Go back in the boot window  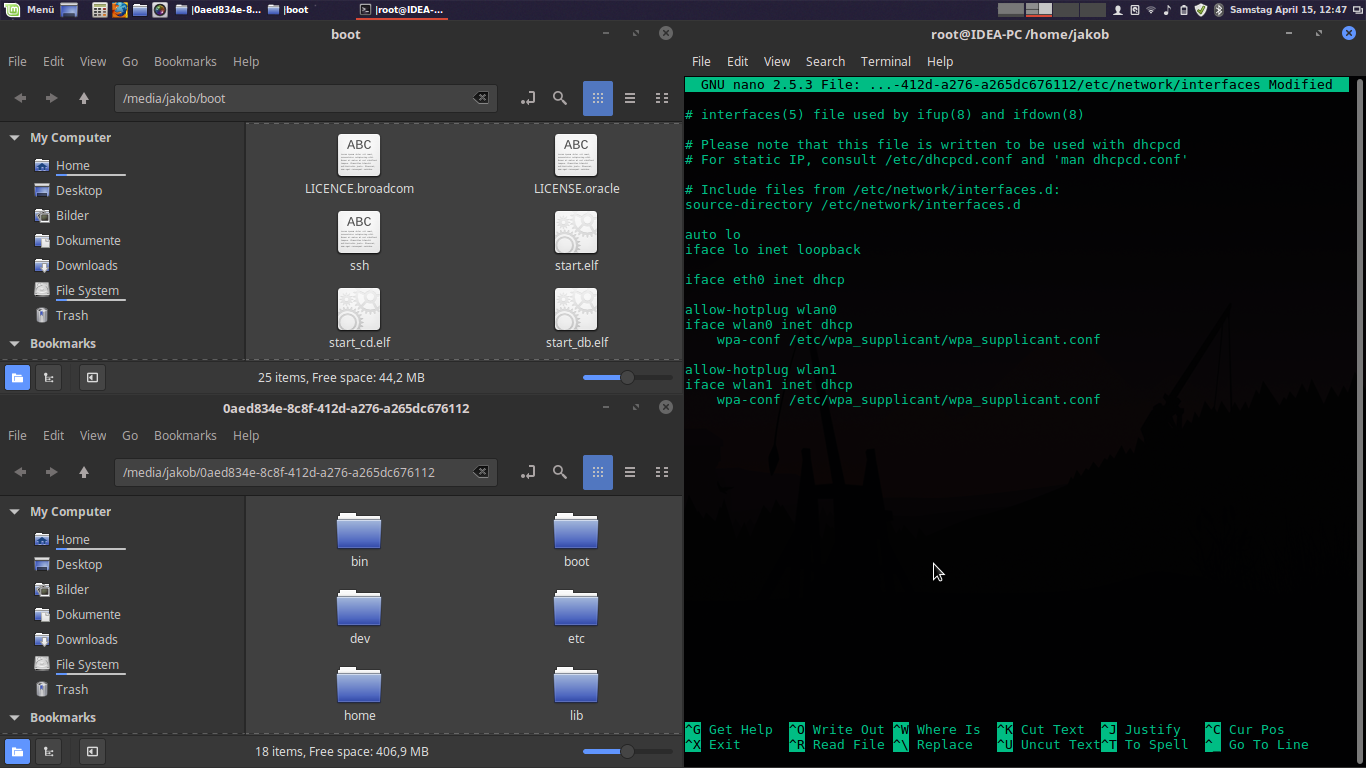(20, 98)
